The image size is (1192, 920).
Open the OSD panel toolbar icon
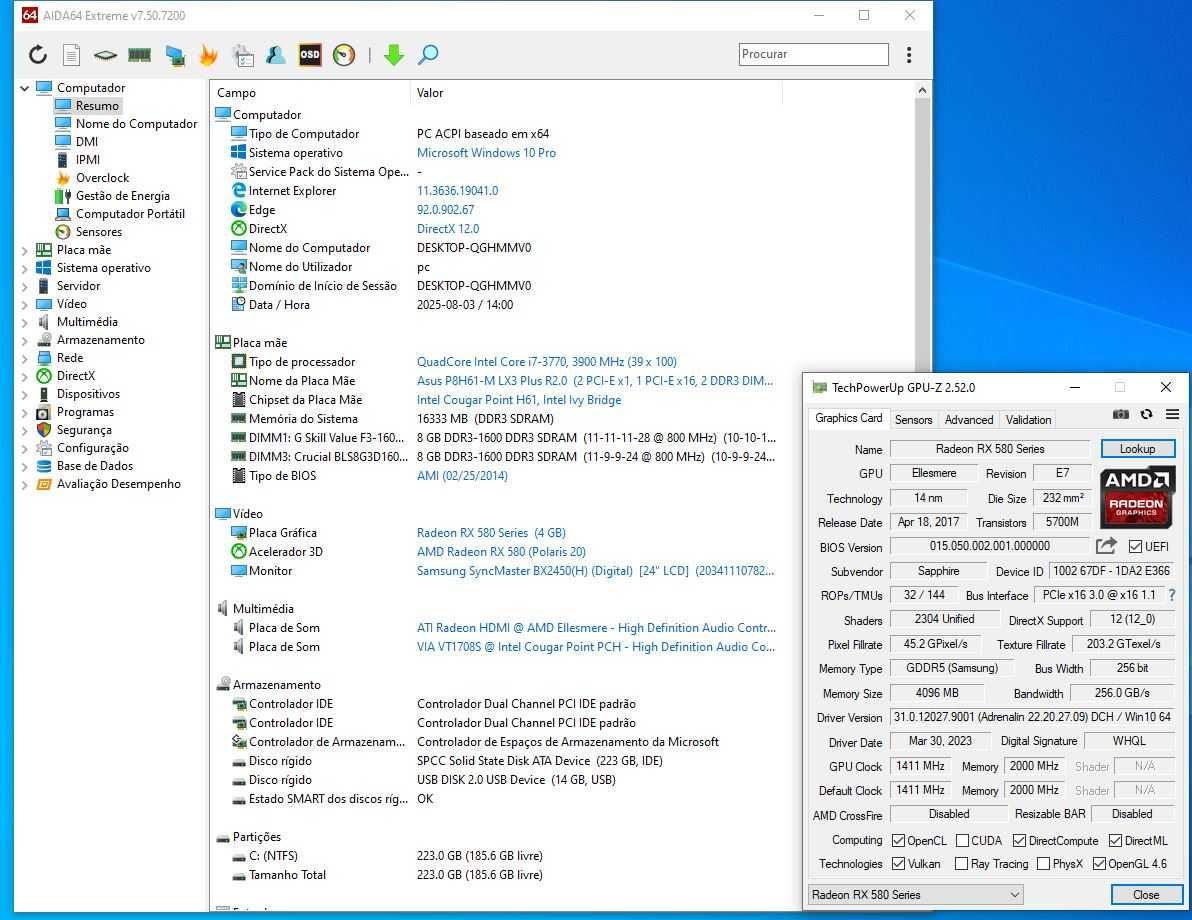point(309,55)
